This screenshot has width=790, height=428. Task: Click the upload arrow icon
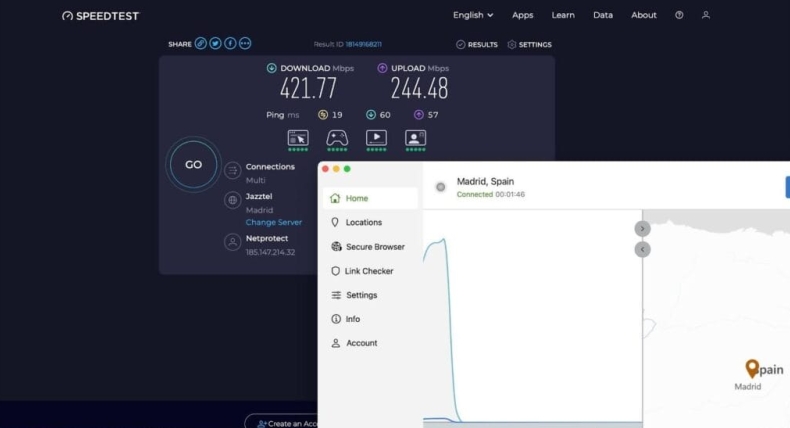point(382,68)
